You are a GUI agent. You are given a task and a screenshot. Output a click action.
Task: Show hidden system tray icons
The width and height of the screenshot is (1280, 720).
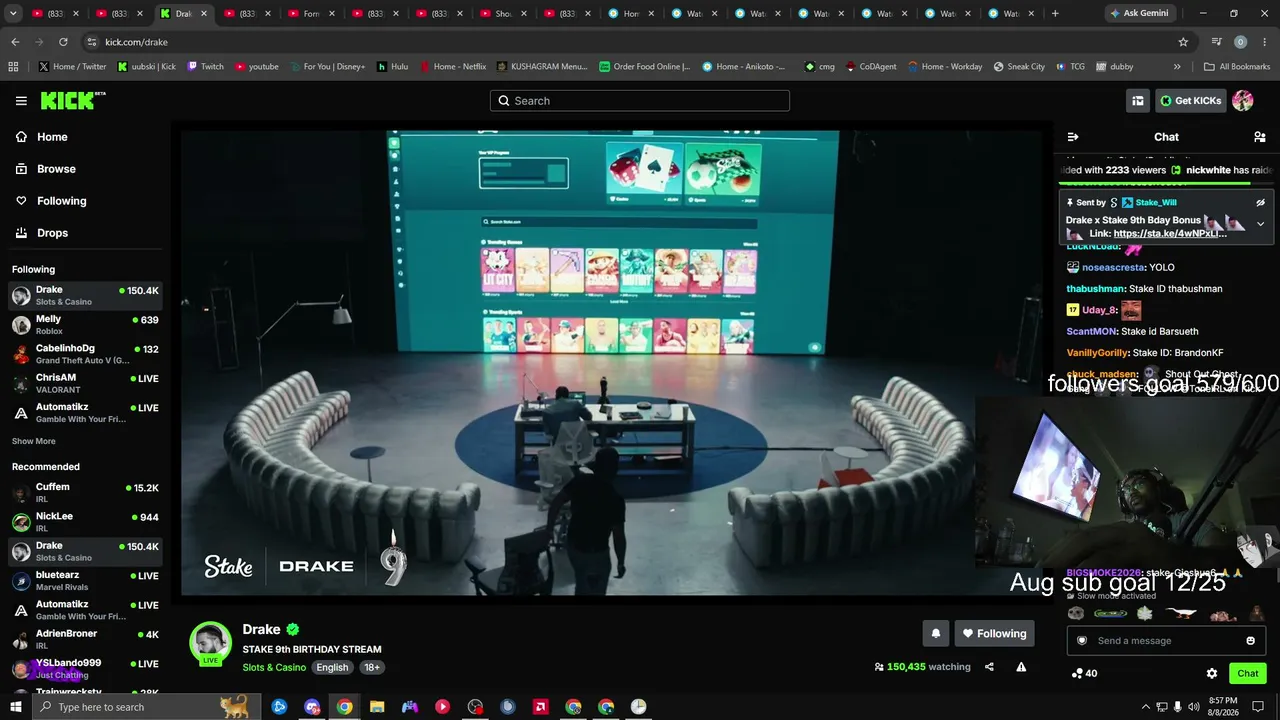pos(1145,707)
